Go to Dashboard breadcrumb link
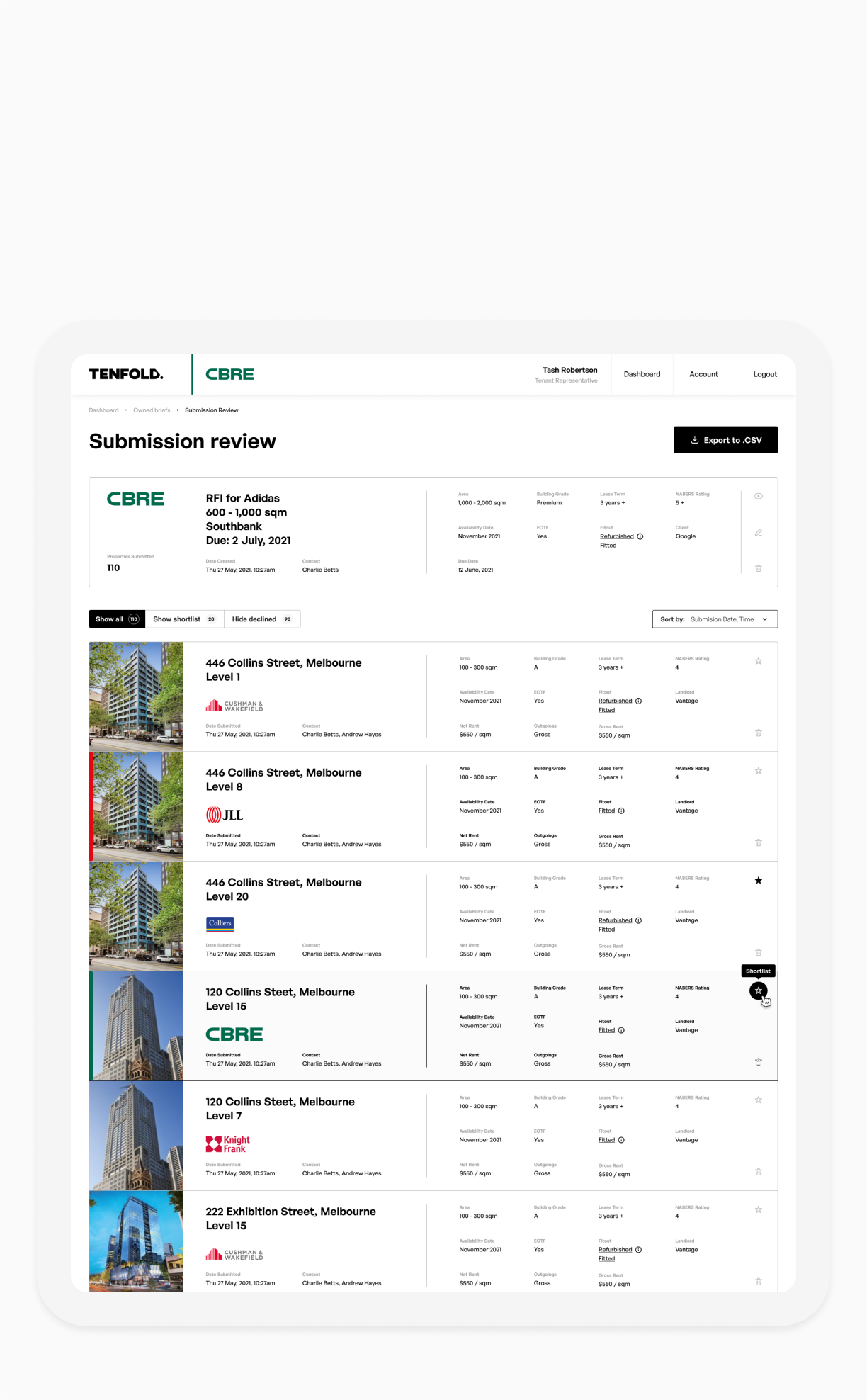Image resolution: width=867 pixels, height=1400 pixels. click(104, 410)
